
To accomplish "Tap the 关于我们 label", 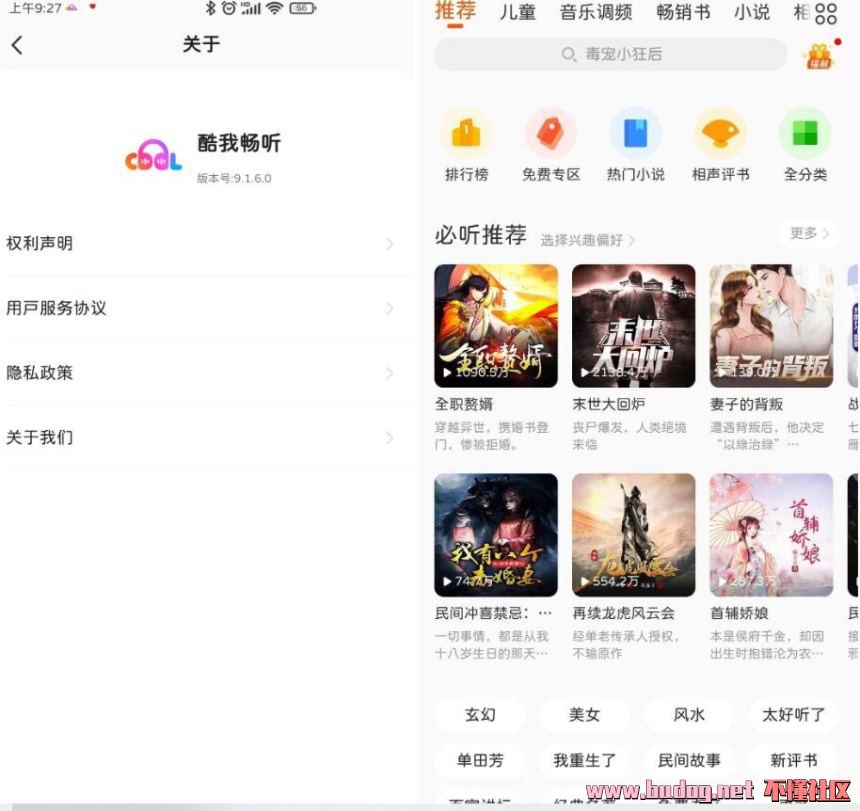I will pos(39,438).
